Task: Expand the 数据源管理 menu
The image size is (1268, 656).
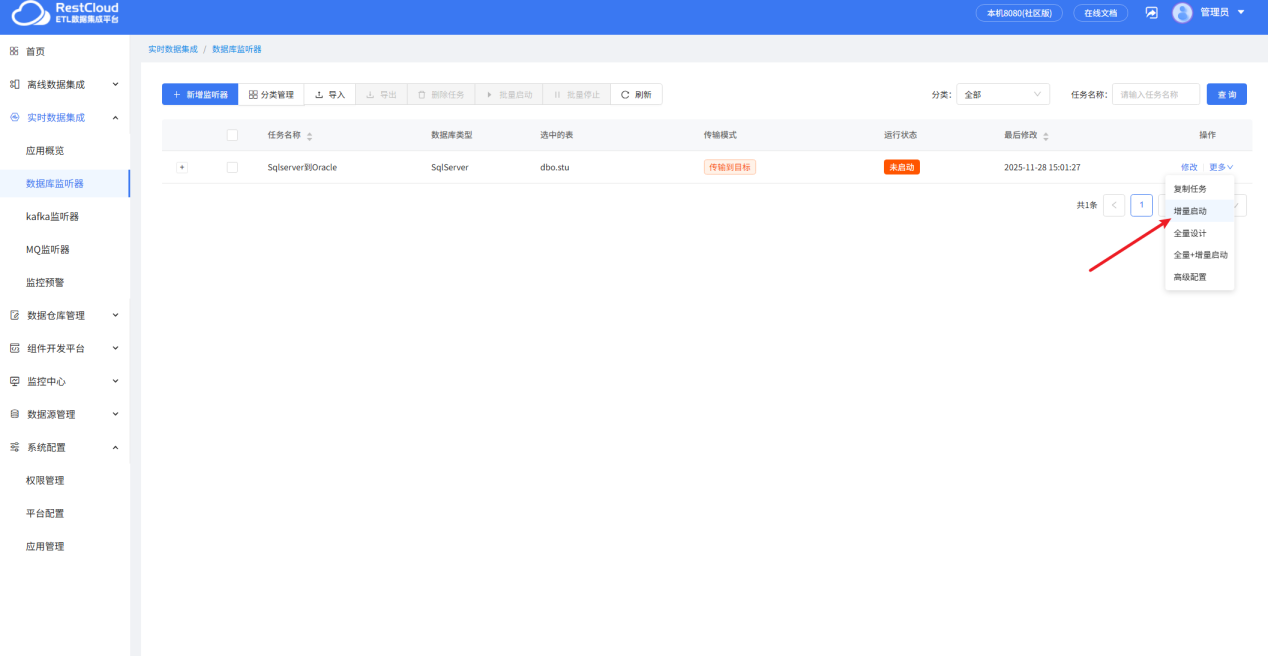Action: 65,414
